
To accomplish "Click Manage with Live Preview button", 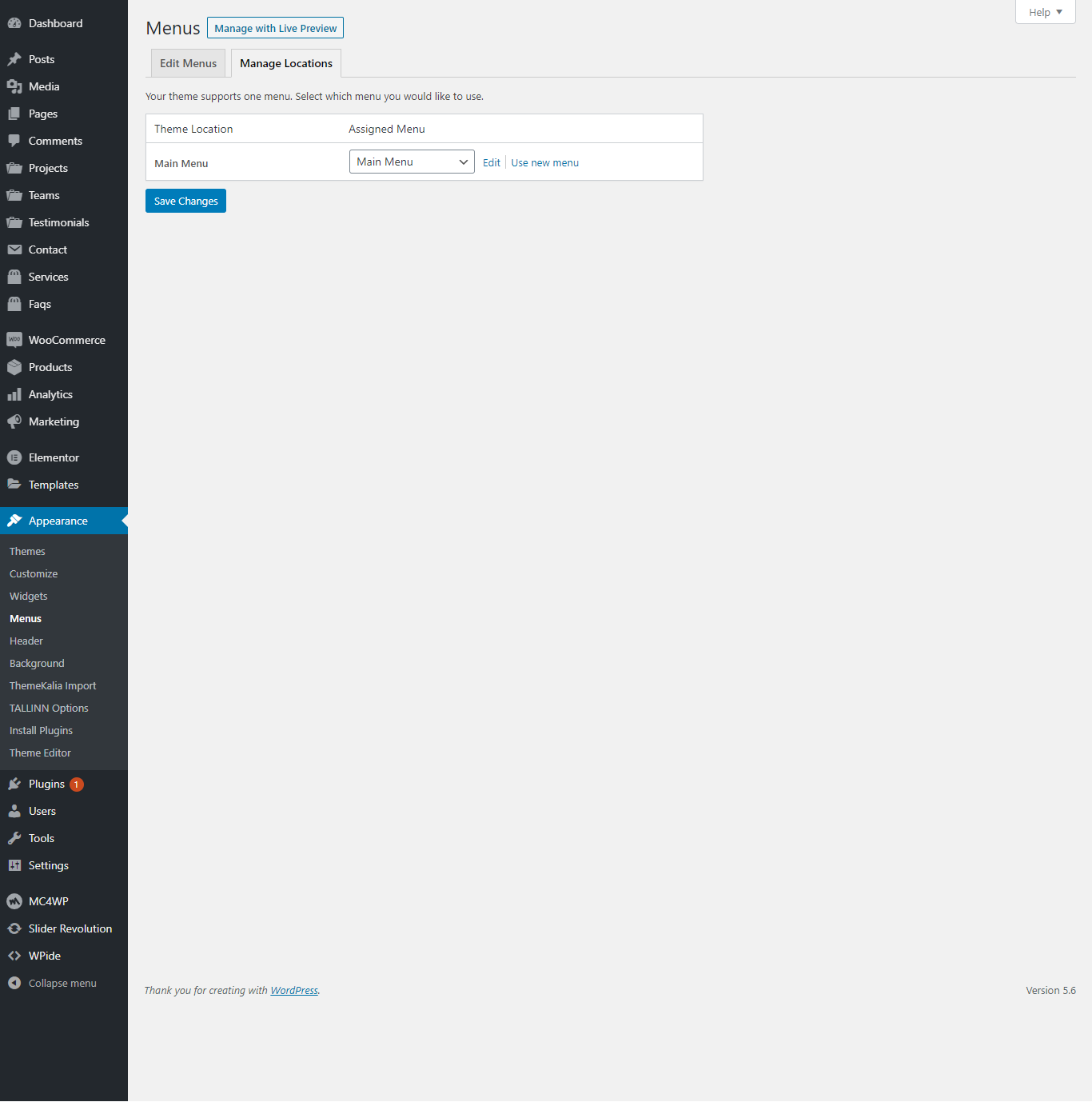I will coord(275,28).
